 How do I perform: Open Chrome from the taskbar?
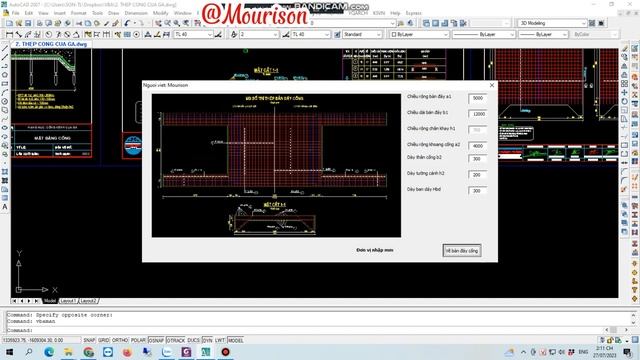tap(88, 352)
